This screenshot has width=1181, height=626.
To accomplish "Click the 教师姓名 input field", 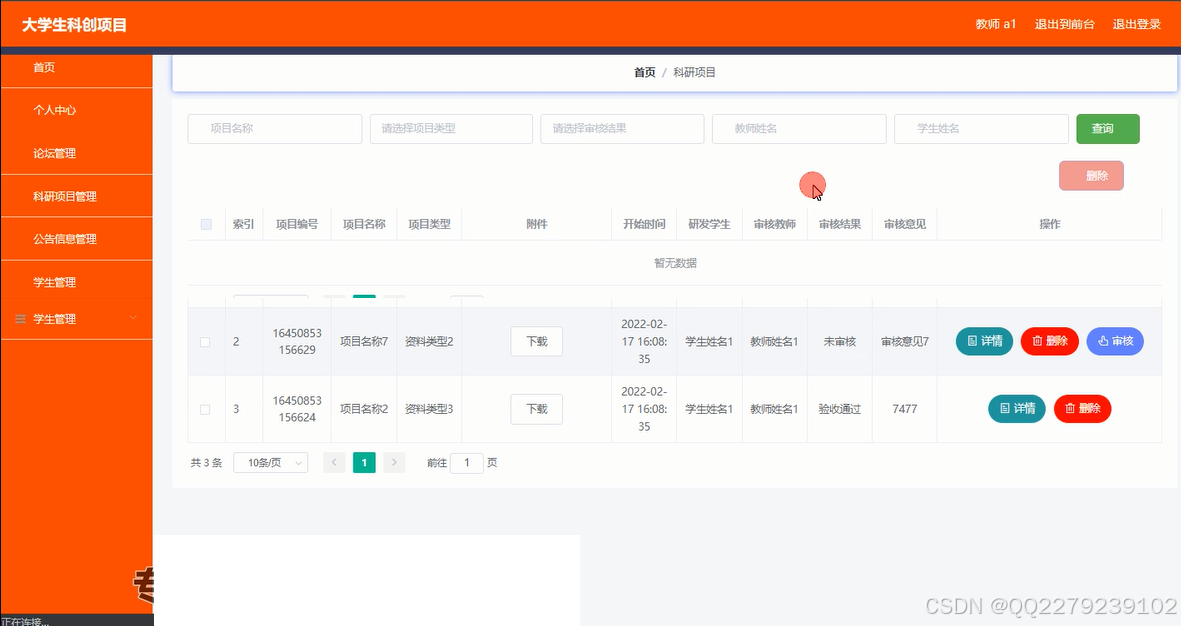I will click(x=798, y=128).
